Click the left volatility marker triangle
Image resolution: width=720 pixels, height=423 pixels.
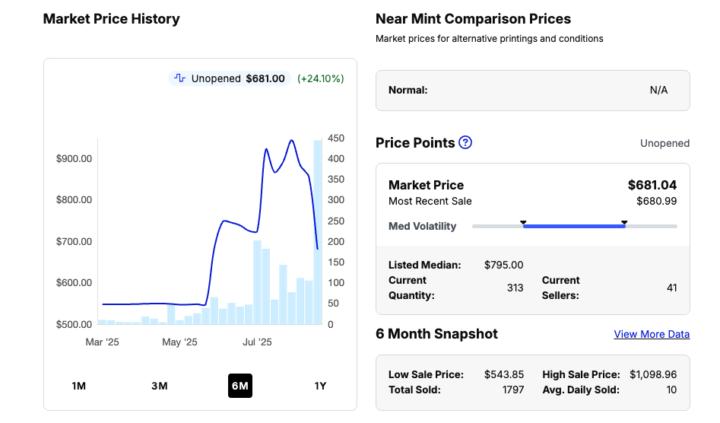(x=523, y=222)
